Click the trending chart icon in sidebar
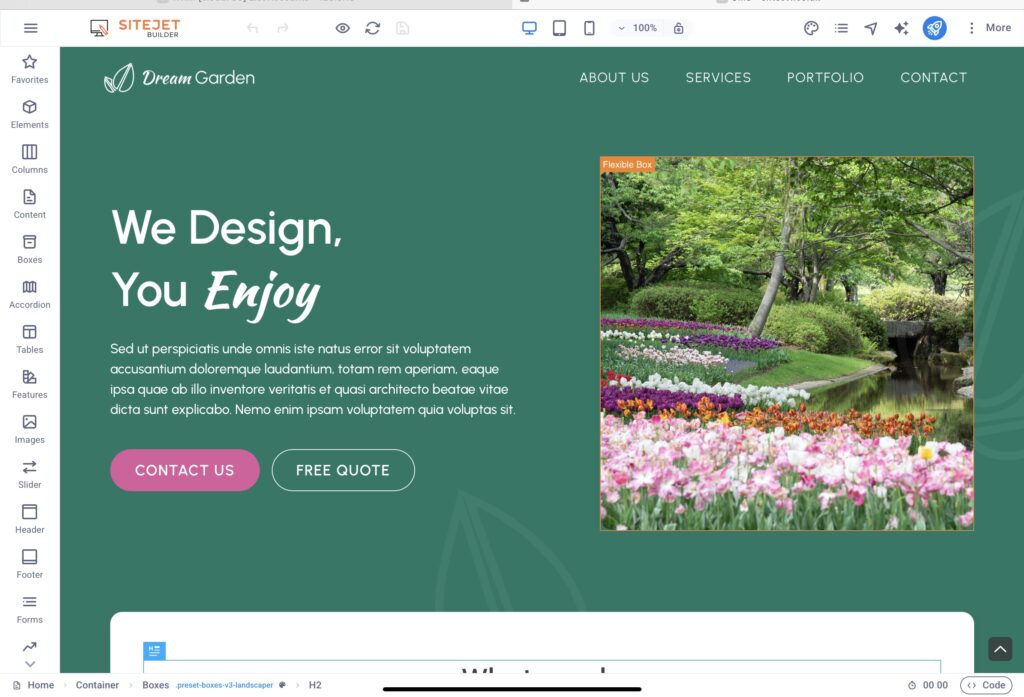This screenshot has width=1024, height=697. coord(29,647)
